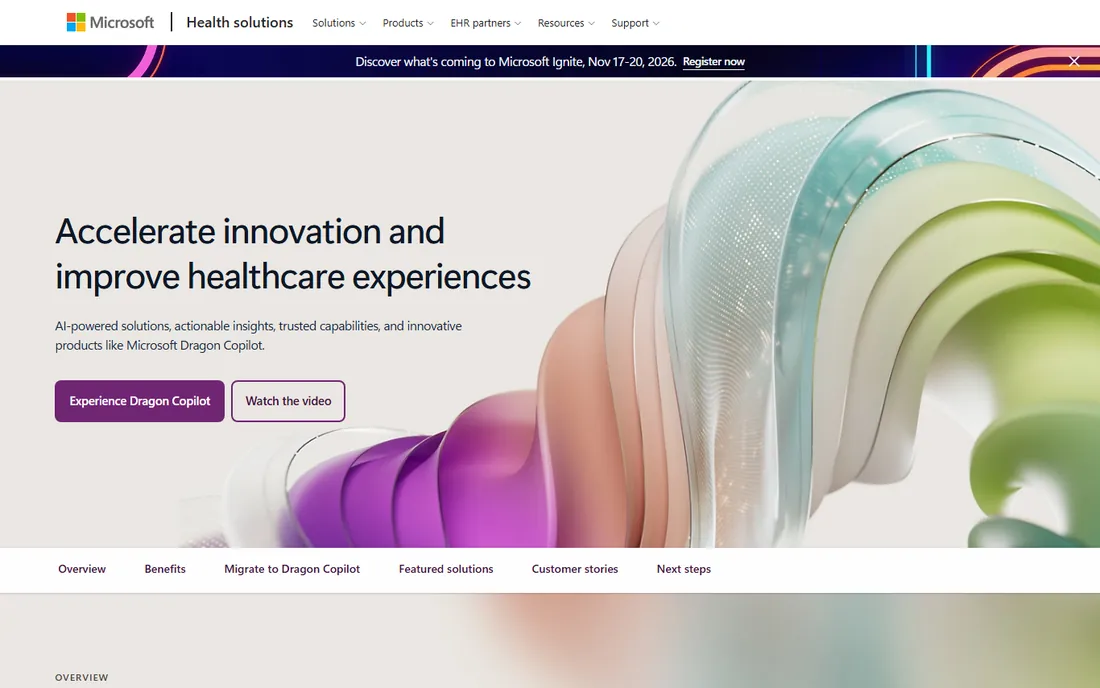Open Migrate to Dragon Copilot tab
The width and height of the screenshot is (1100, 688).
292,569
